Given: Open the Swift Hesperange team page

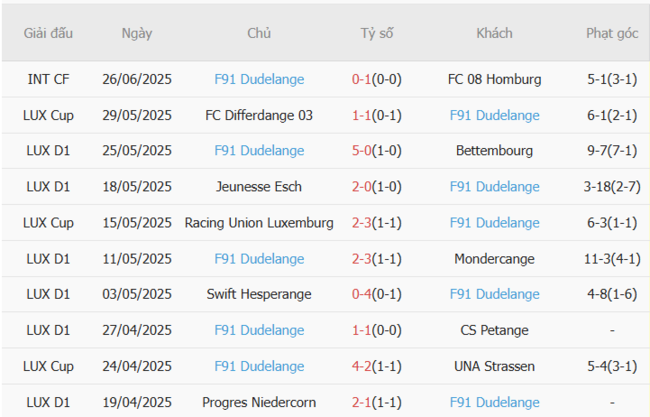Looking at the screenshot, I should pos(259,294).
